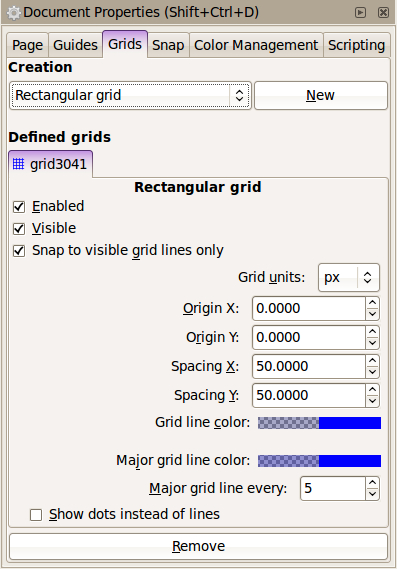Decrease Origin Y with down arrow
The height and width of the screenshot is (569, 397).
pyautogui.click(x=372, y=343)
